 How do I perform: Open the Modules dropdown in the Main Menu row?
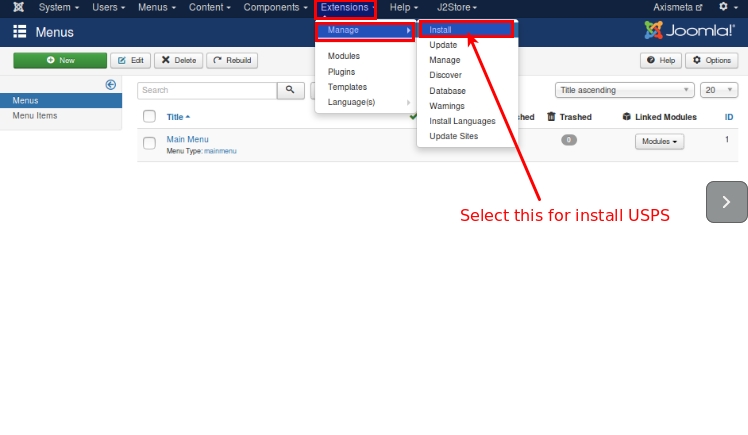click(659, 142)
